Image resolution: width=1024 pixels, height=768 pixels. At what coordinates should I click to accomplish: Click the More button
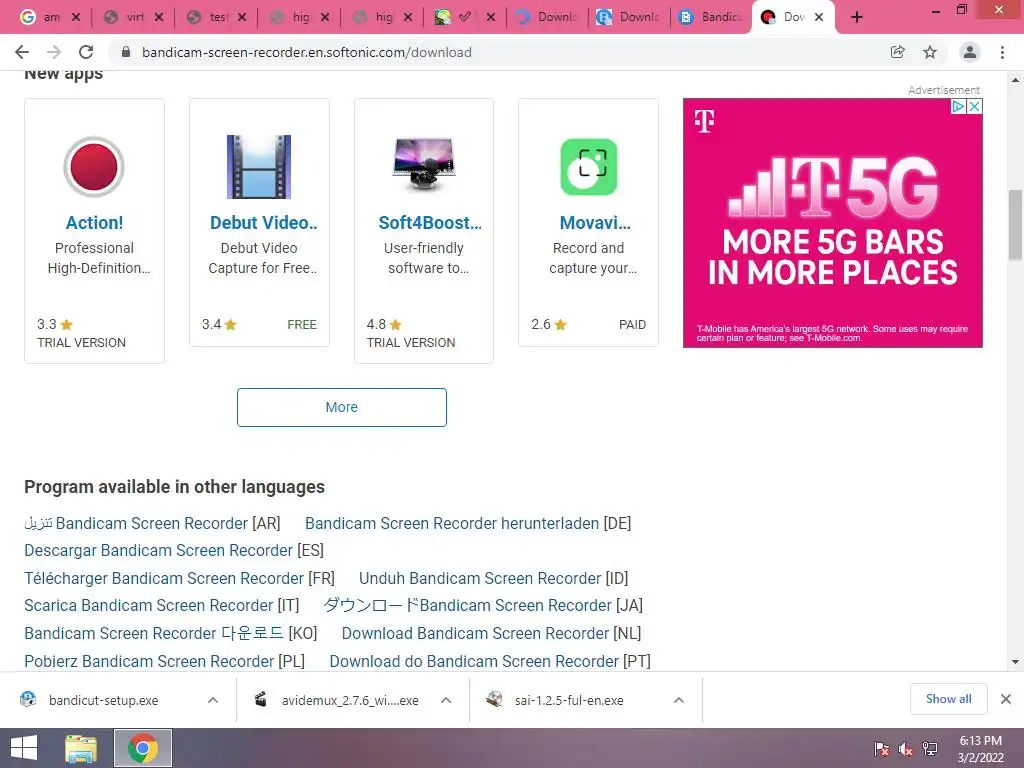coord(342,407)
